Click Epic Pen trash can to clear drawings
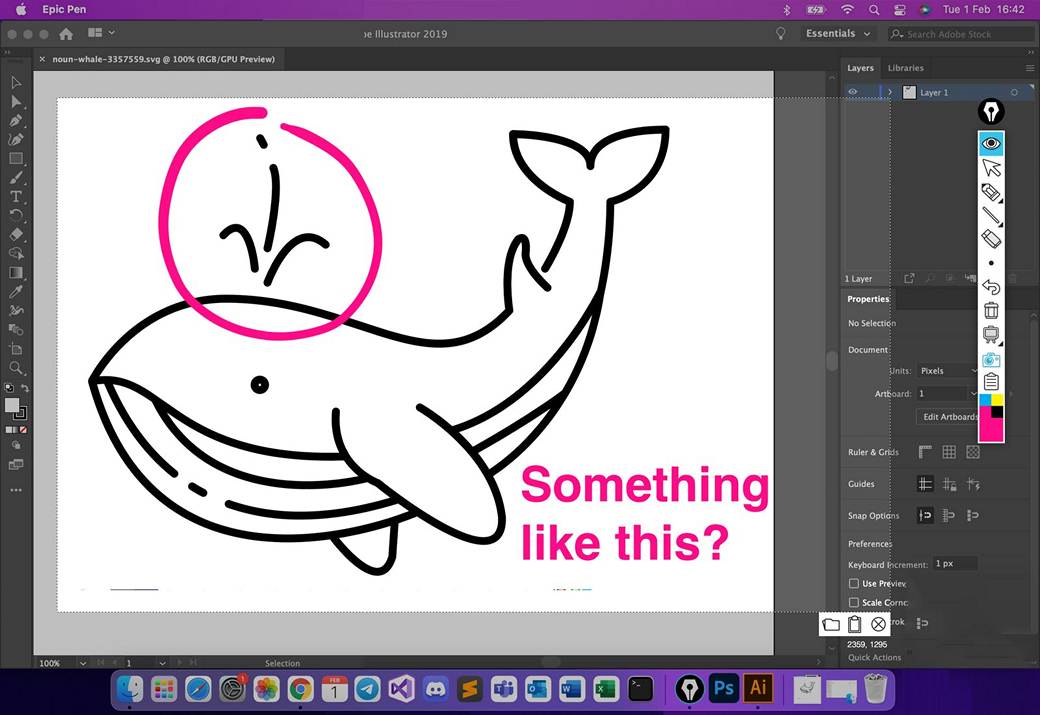 point(991,311)
